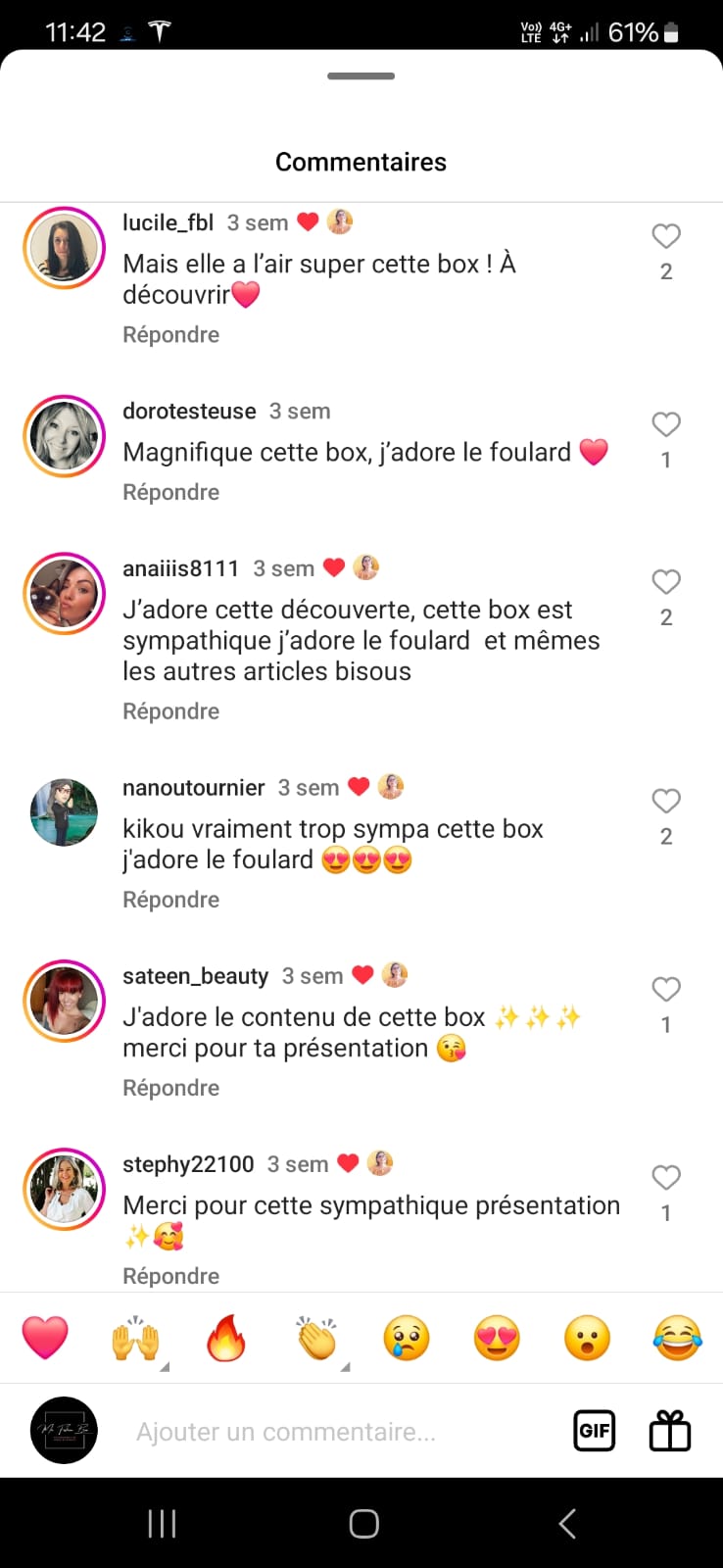Like lucile_fbl's comment with heart icon

click(666, 236)
